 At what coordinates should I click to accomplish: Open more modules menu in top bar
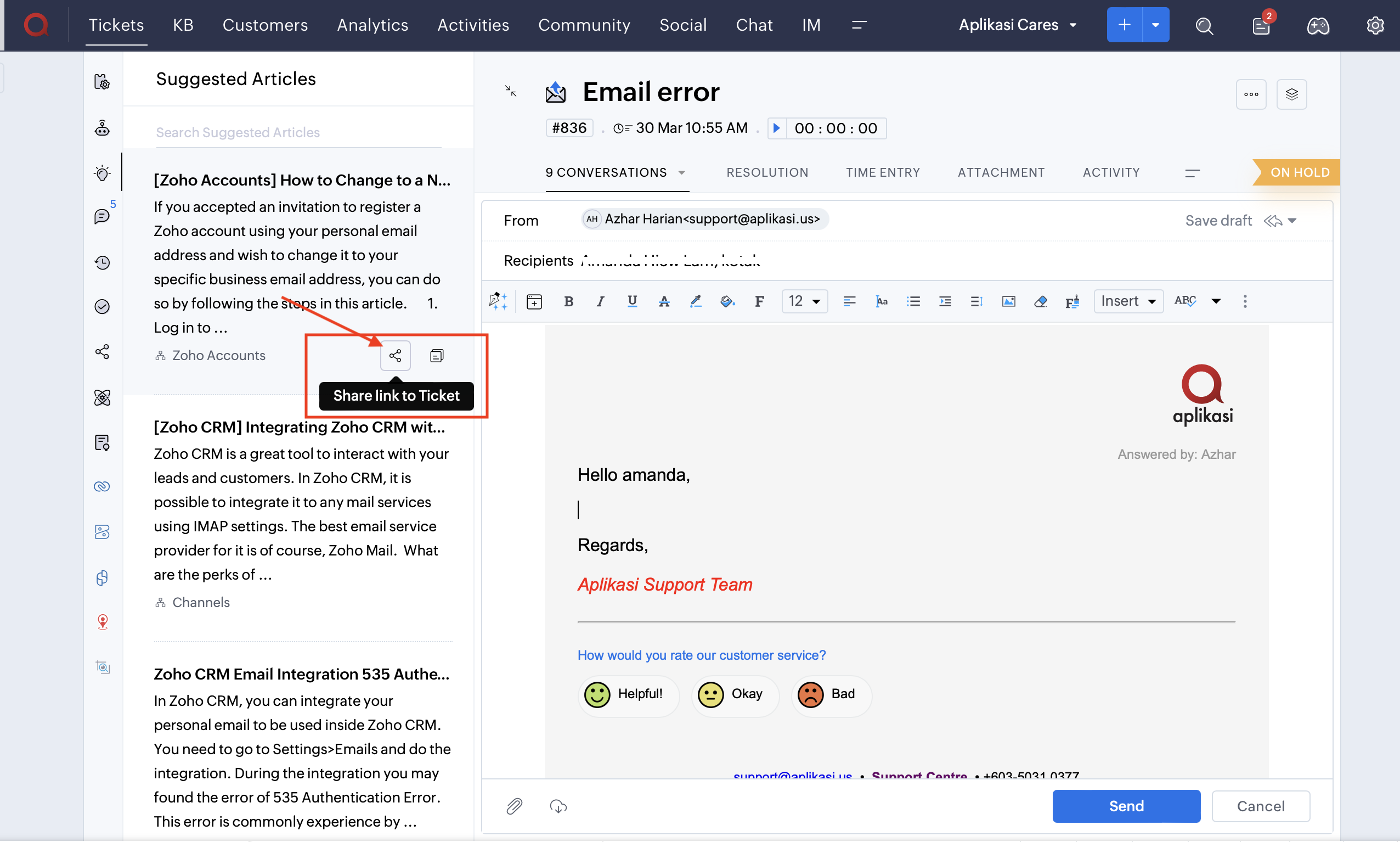coord(859,25)
